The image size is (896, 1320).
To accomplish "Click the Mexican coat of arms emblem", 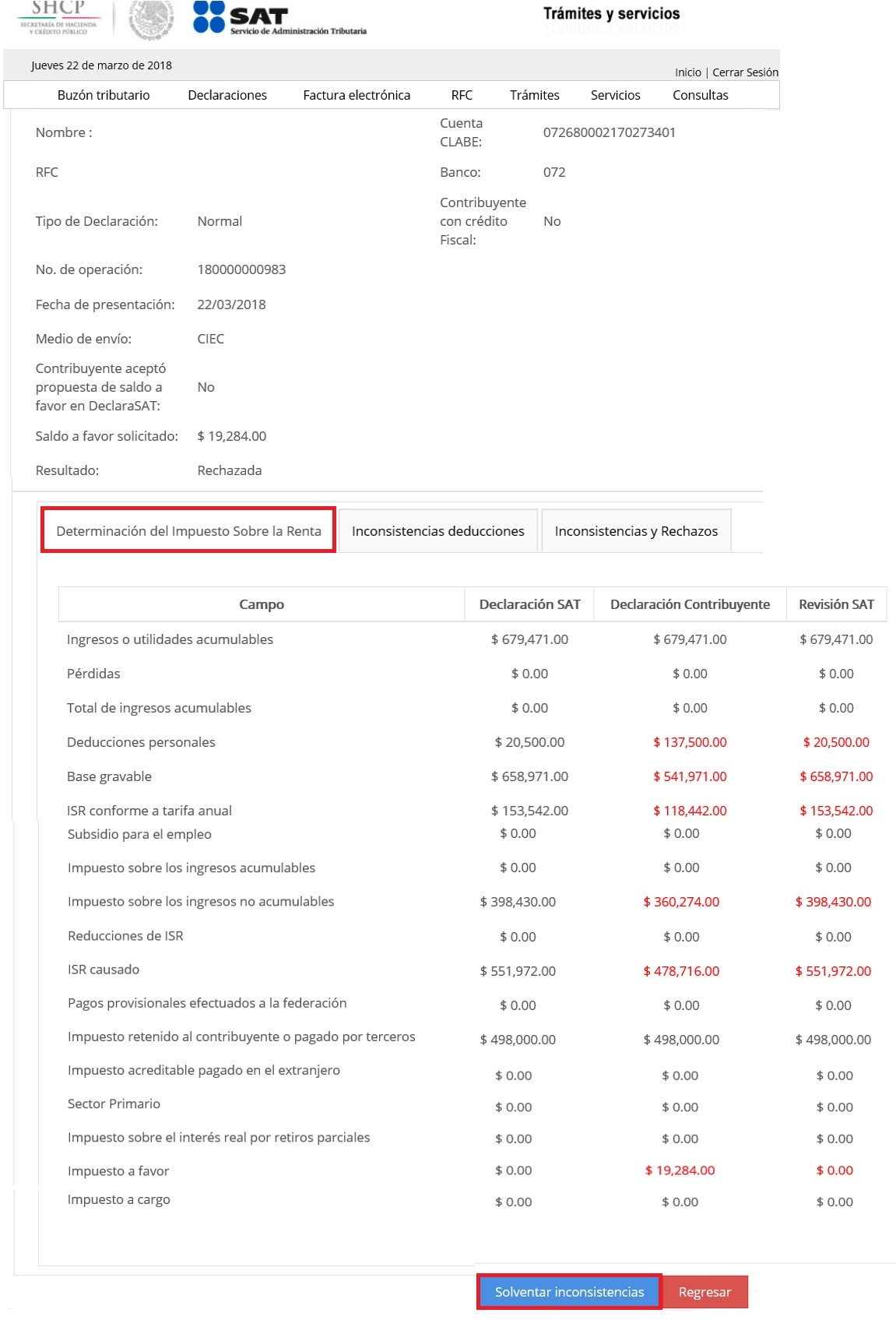I will (151, 19).
